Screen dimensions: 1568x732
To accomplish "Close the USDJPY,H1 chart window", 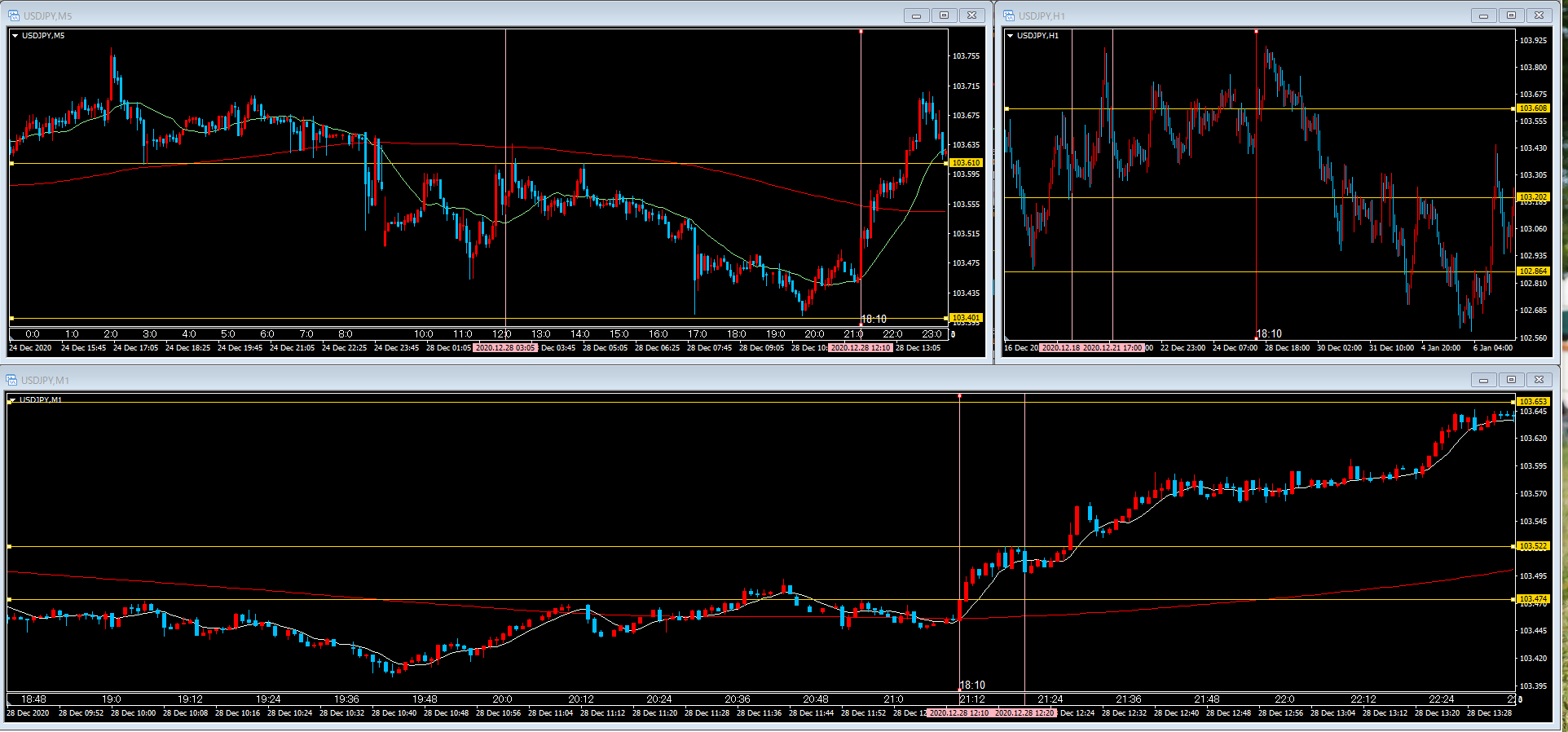I will pos(1539,15).
